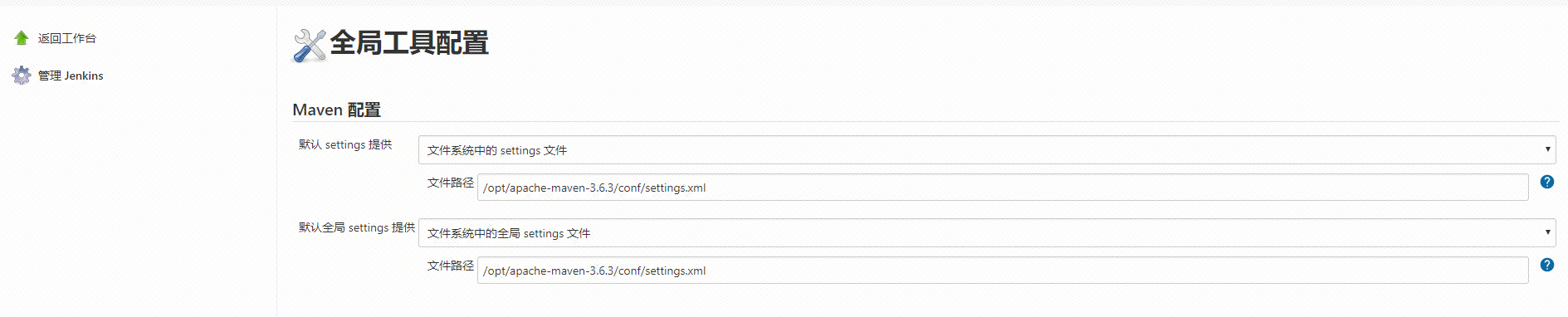Open help for settings 文件路径 field
Screen dimensions: 1568x317
coord(1547,182)
